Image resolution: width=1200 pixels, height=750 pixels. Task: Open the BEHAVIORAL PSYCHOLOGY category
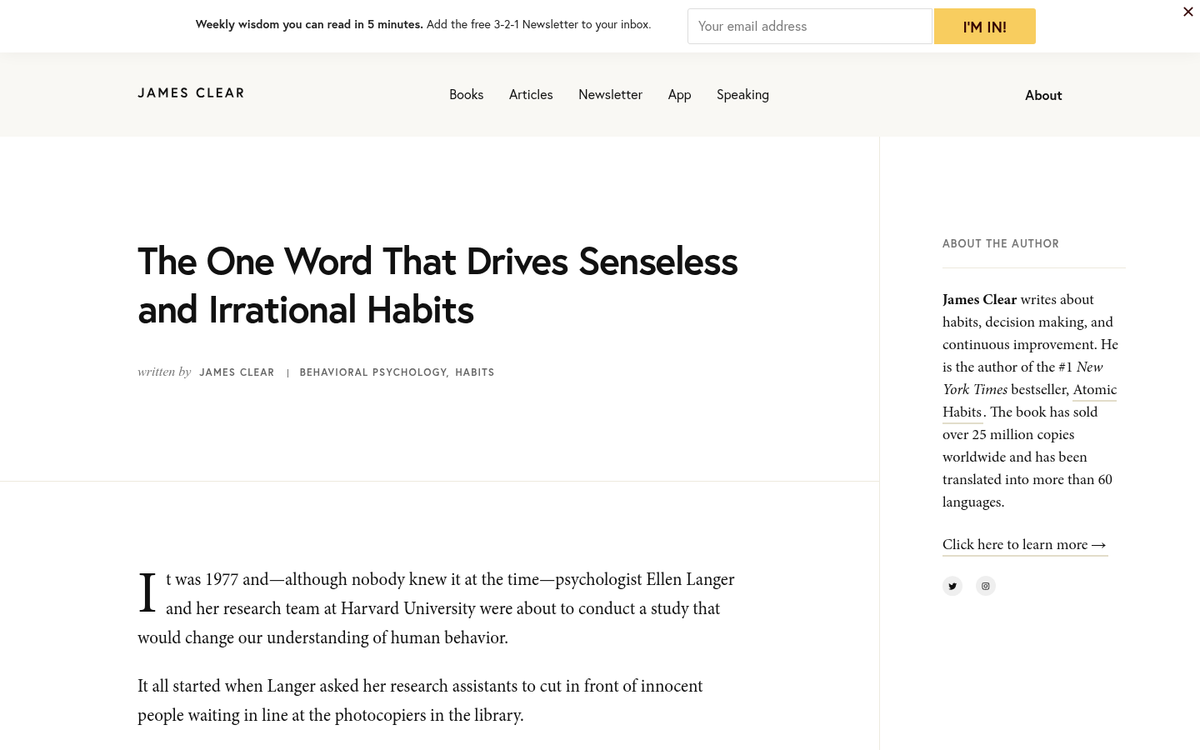point(373,372)
